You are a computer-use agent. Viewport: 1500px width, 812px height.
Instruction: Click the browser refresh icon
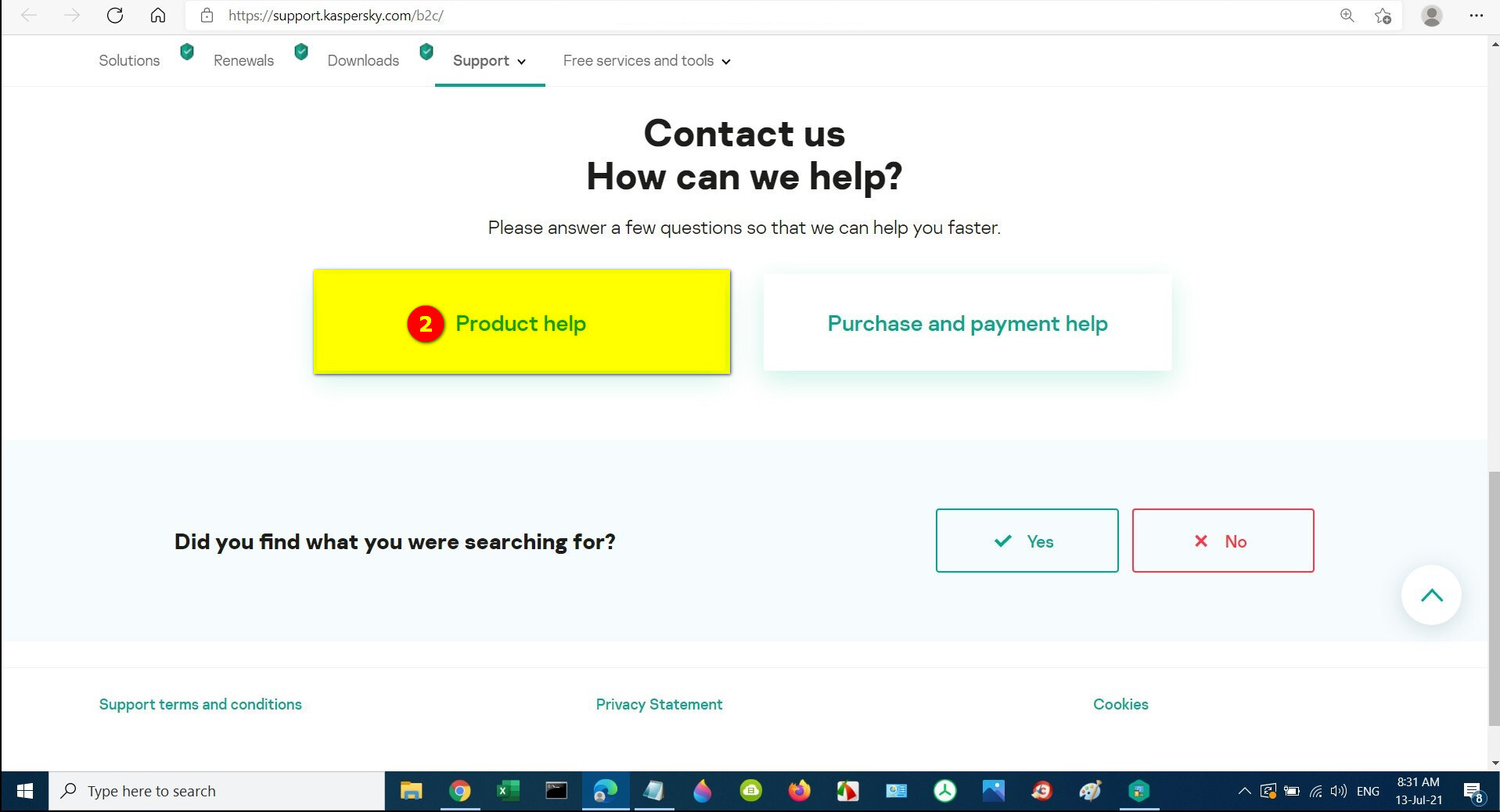coord(115,16)
